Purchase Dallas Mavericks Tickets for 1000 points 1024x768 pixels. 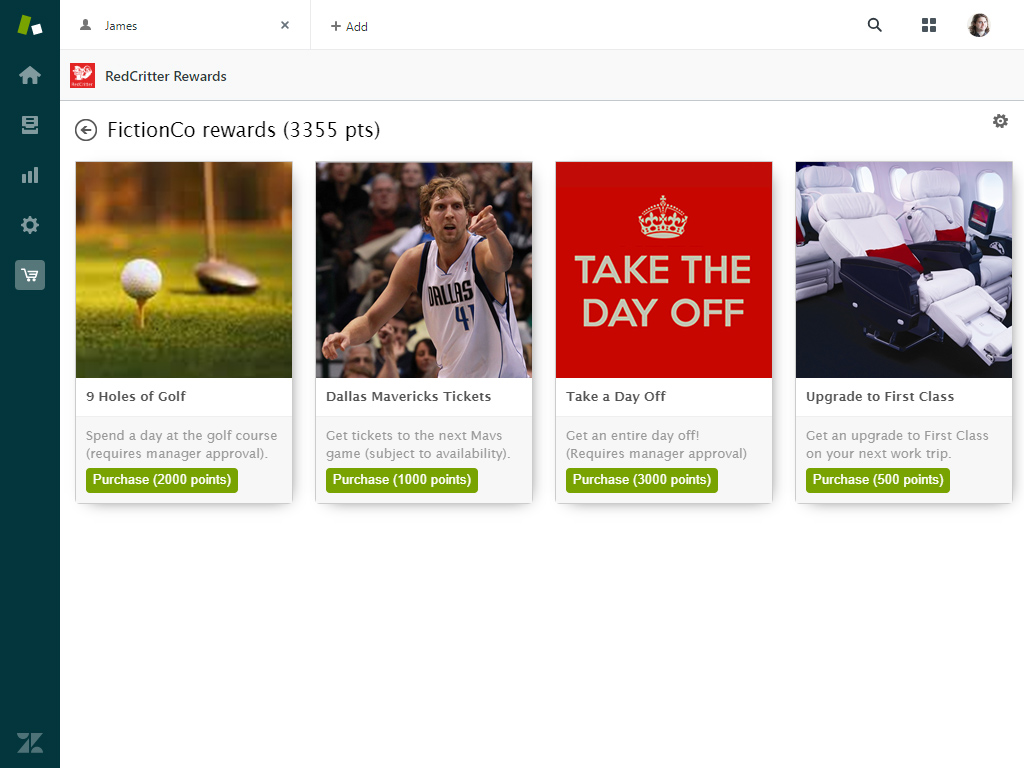402,480
